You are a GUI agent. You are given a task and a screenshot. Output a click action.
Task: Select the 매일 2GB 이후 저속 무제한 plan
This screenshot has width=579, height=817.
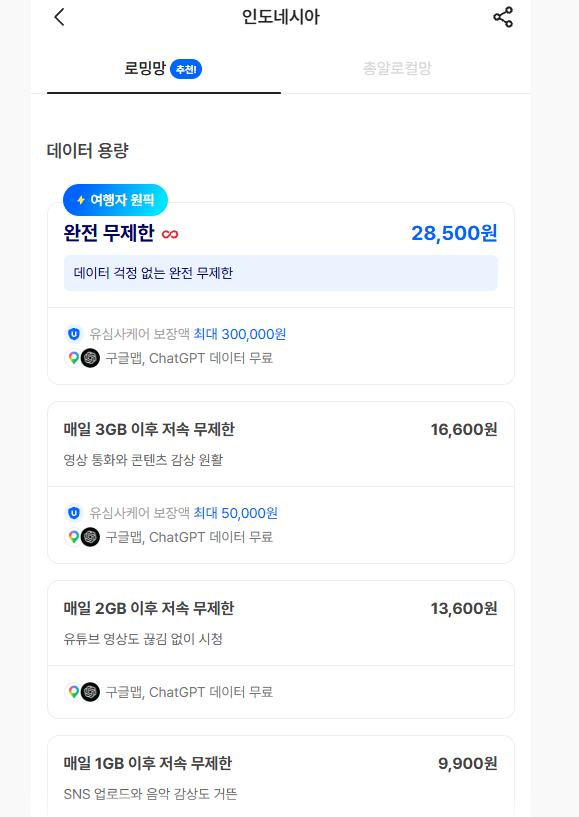click(x=281, y=649)
